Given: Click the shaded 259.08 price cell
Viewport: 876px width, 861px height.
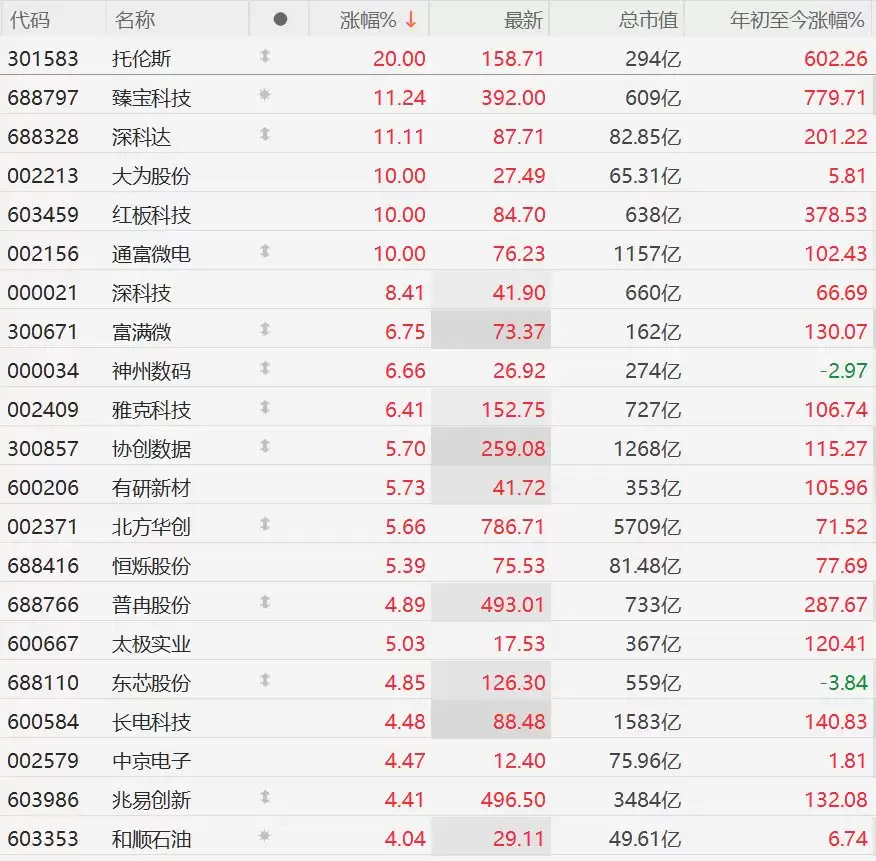Looking at the screenshot, I should tap(491, 448).
